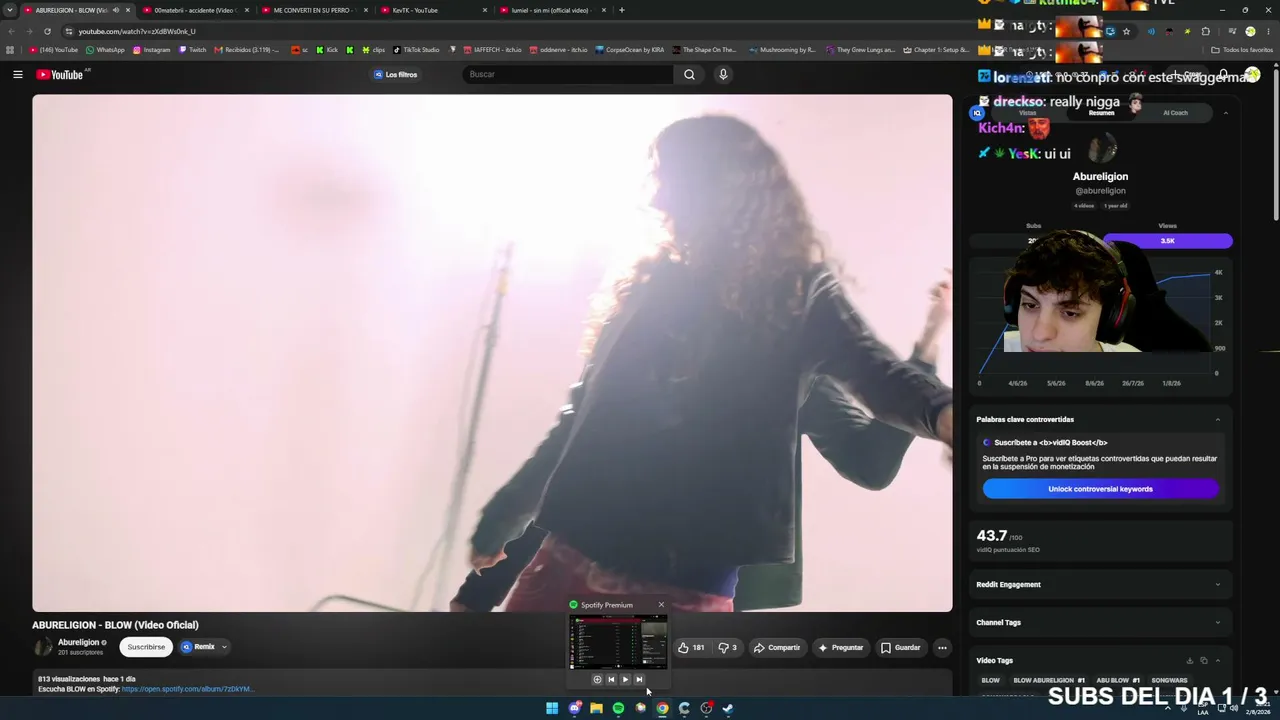Image resolution: width=1280 pixels, height=720 pixels.
Task: Reload the current page
Action: pos(47,31)
